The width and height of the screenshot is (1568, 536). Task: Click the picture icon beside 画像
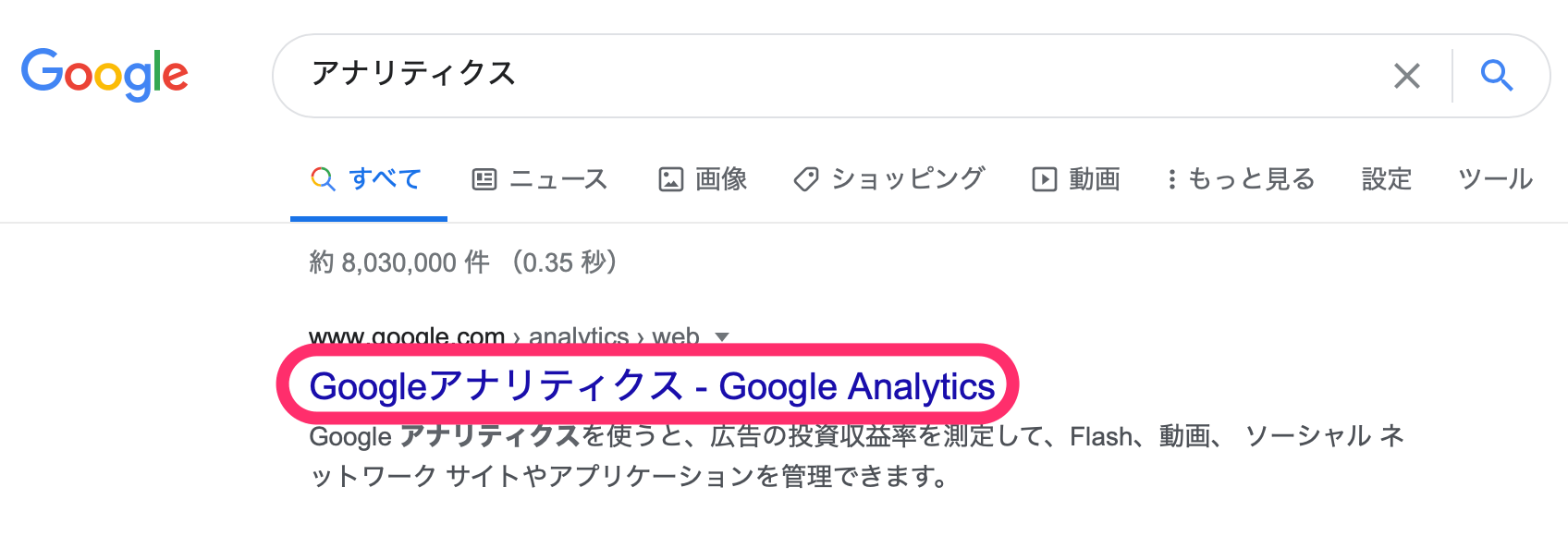point(670,179)
